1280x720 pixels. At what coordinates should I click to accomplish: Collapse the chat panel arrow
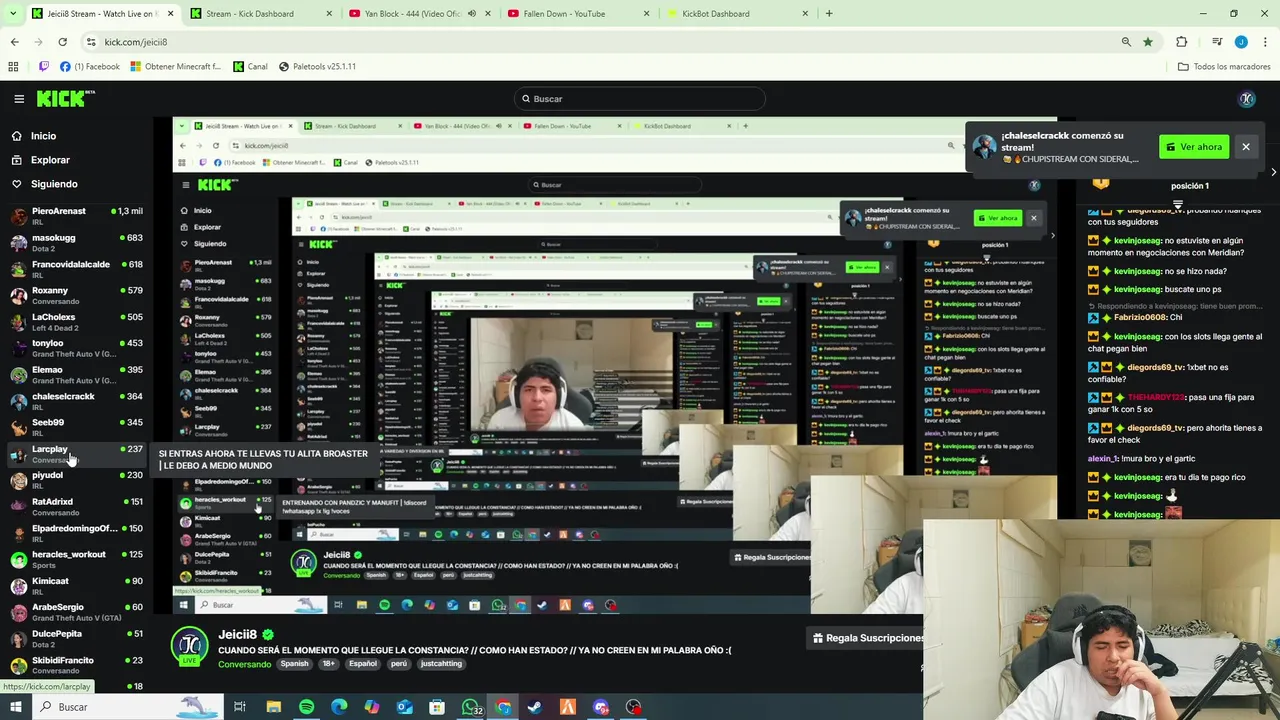pyautogui.click(x=1273, y=172)
